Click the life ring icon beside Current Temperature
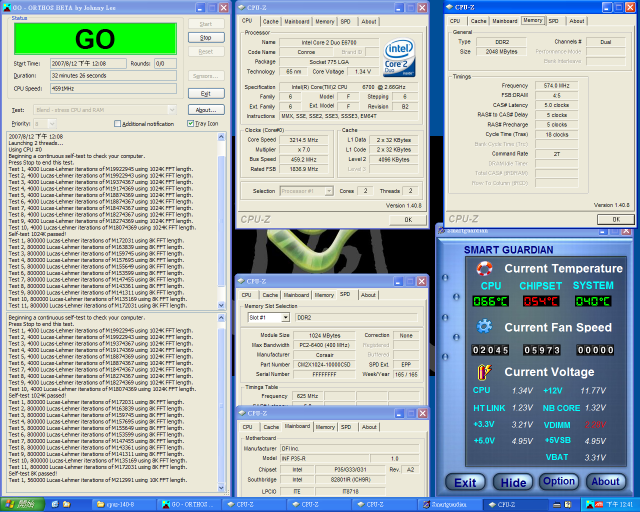This screenshot has height=512, width=640. (x=484, y=268)
